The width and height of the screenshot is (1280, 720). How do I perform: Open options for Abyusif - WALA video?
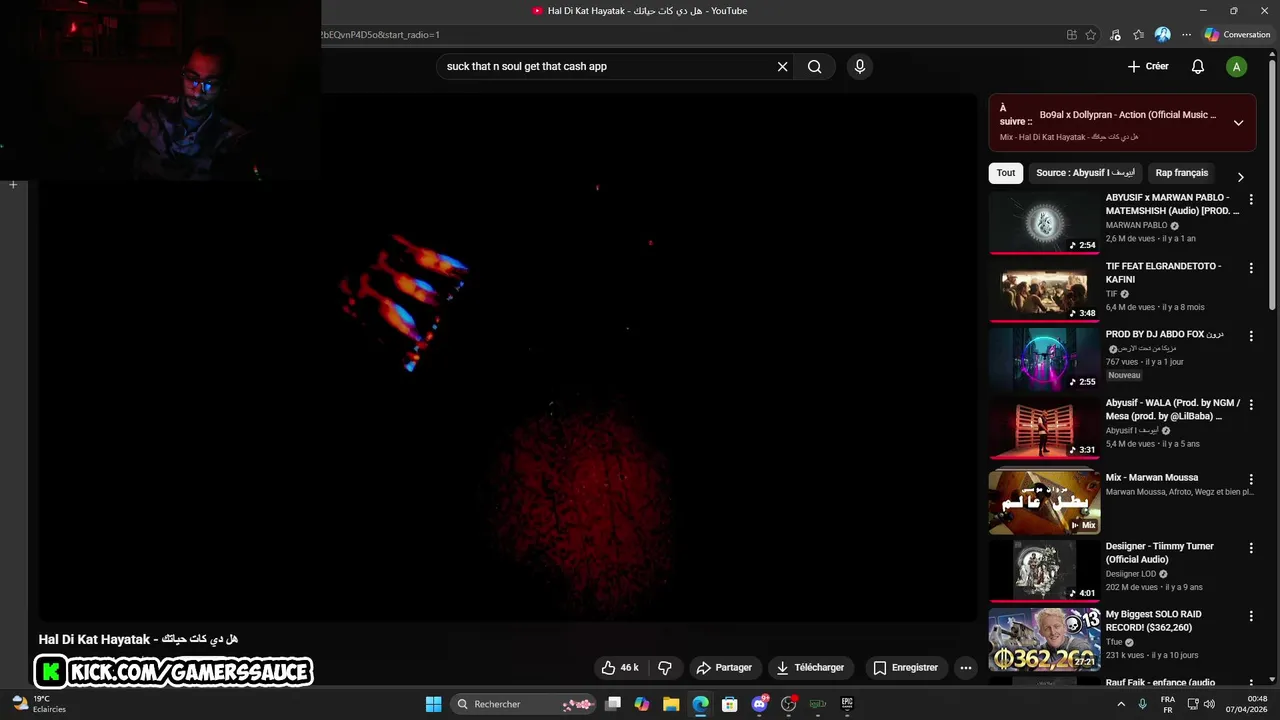[1250, 405]
